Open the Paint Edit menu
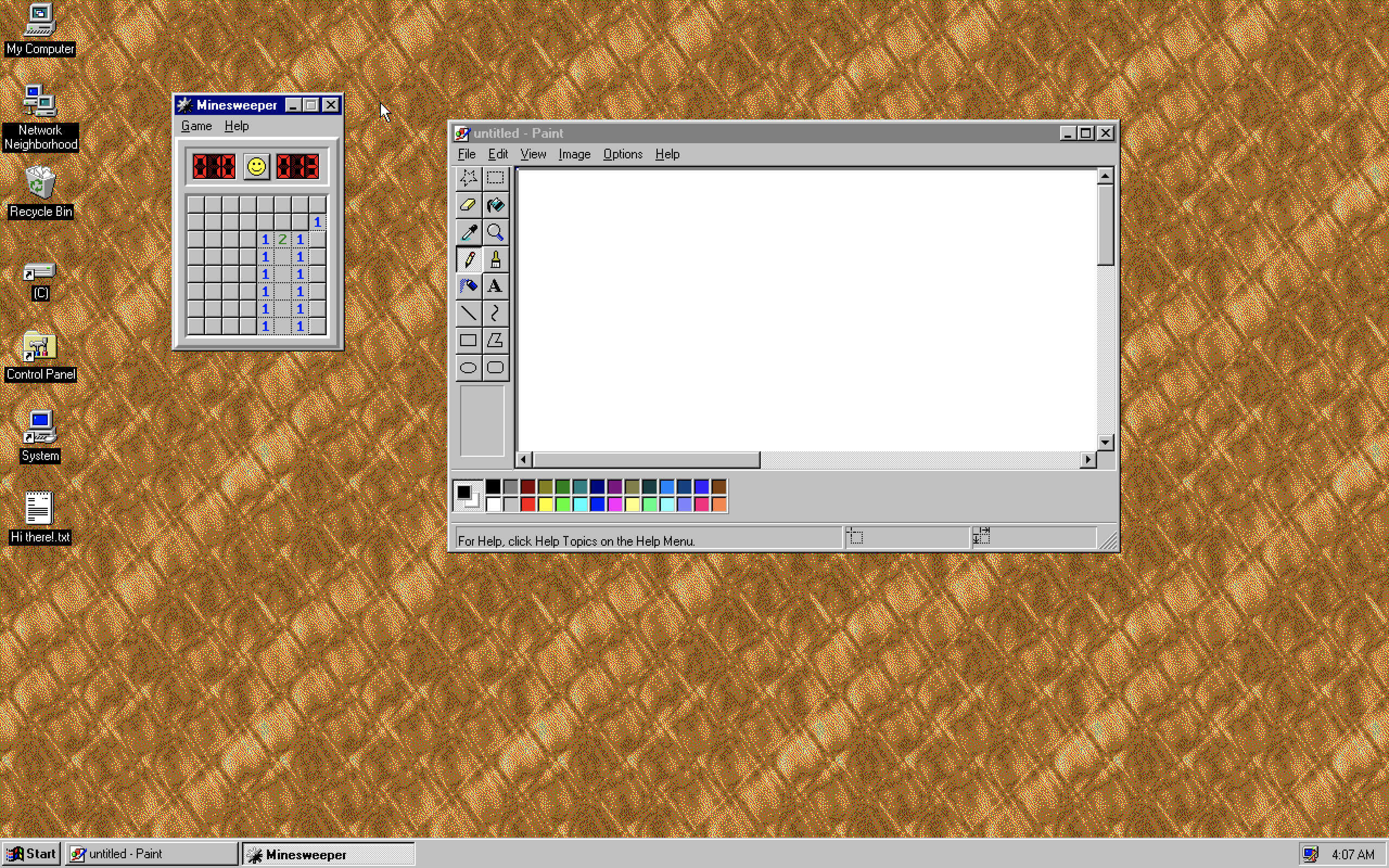1389x868 pixels. click(498, 154)
